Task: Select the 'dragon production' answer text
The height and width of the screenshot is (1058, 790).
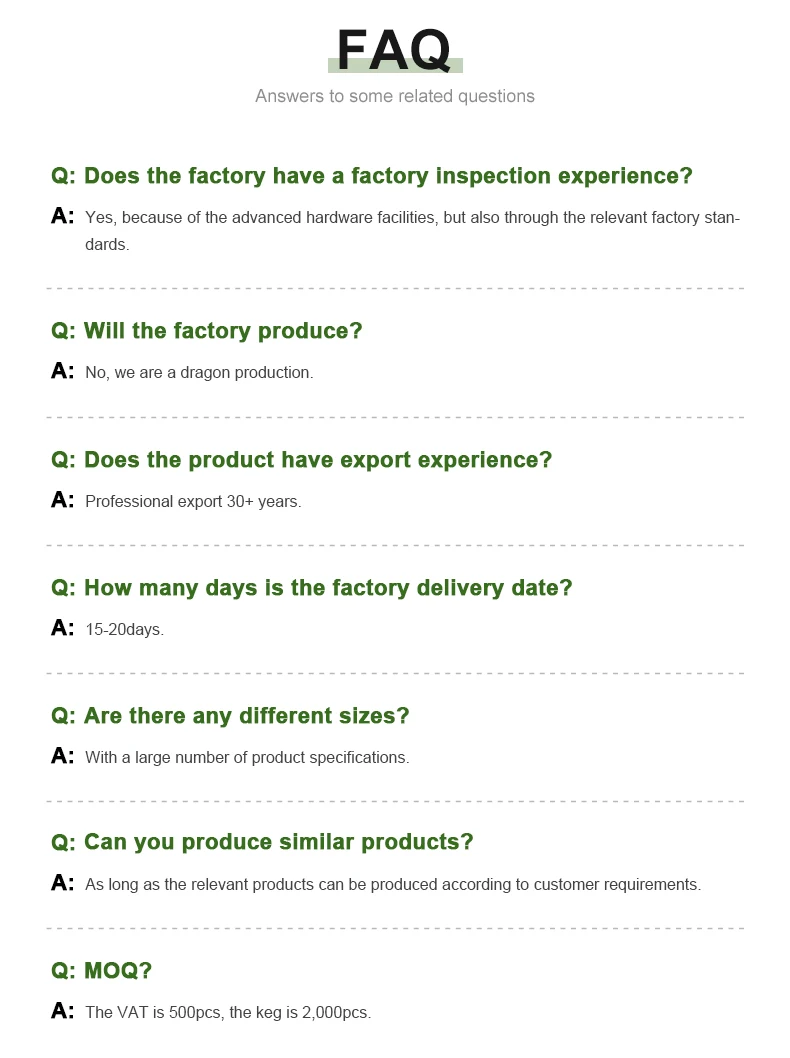Action: pos(199,373)
